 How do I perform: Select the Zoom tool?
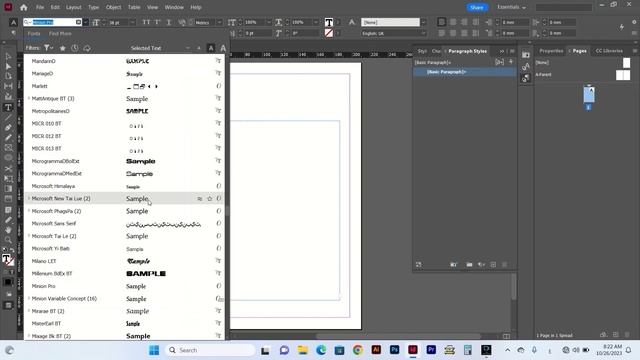(x=8, y=240)
